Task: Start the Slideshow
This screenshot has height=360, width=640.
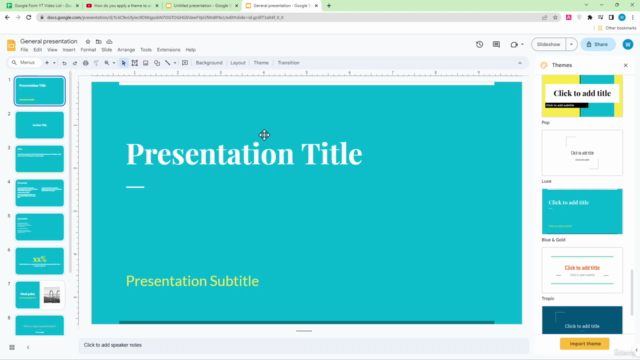Action: point(549,44)
